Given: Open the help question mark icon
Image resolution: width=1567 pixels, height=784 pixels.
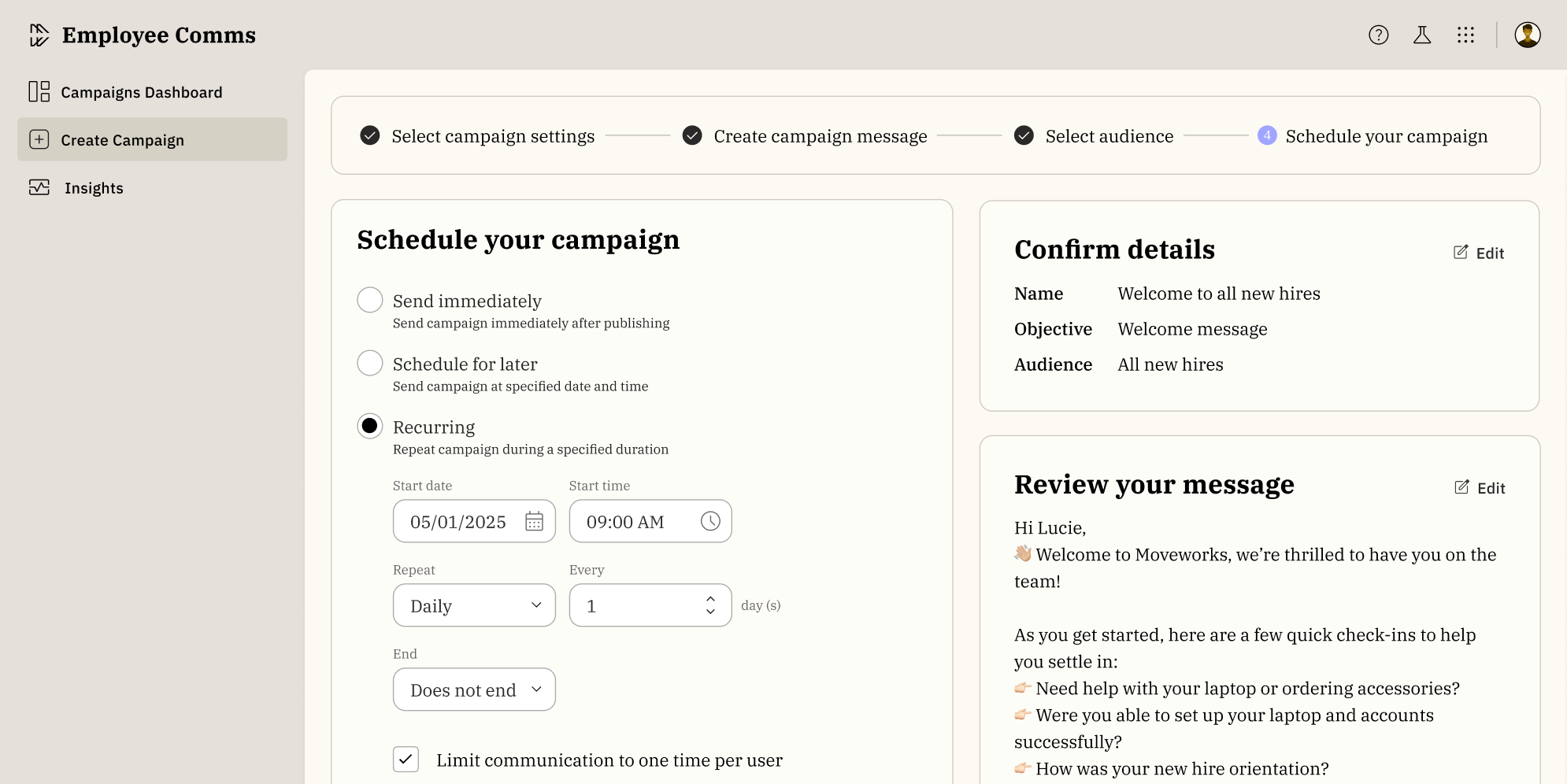Looking at the screenshot, I should click(x=1378, y=35).
